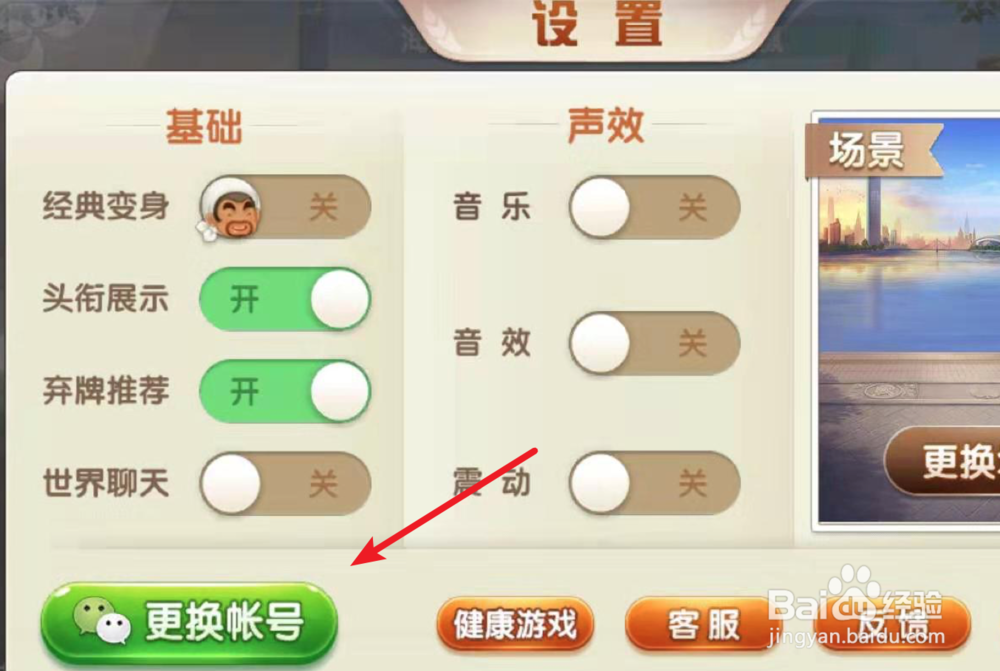Turn on the 音乐 switch
This screenshot has width=1000, height=671.
[654, 207]
